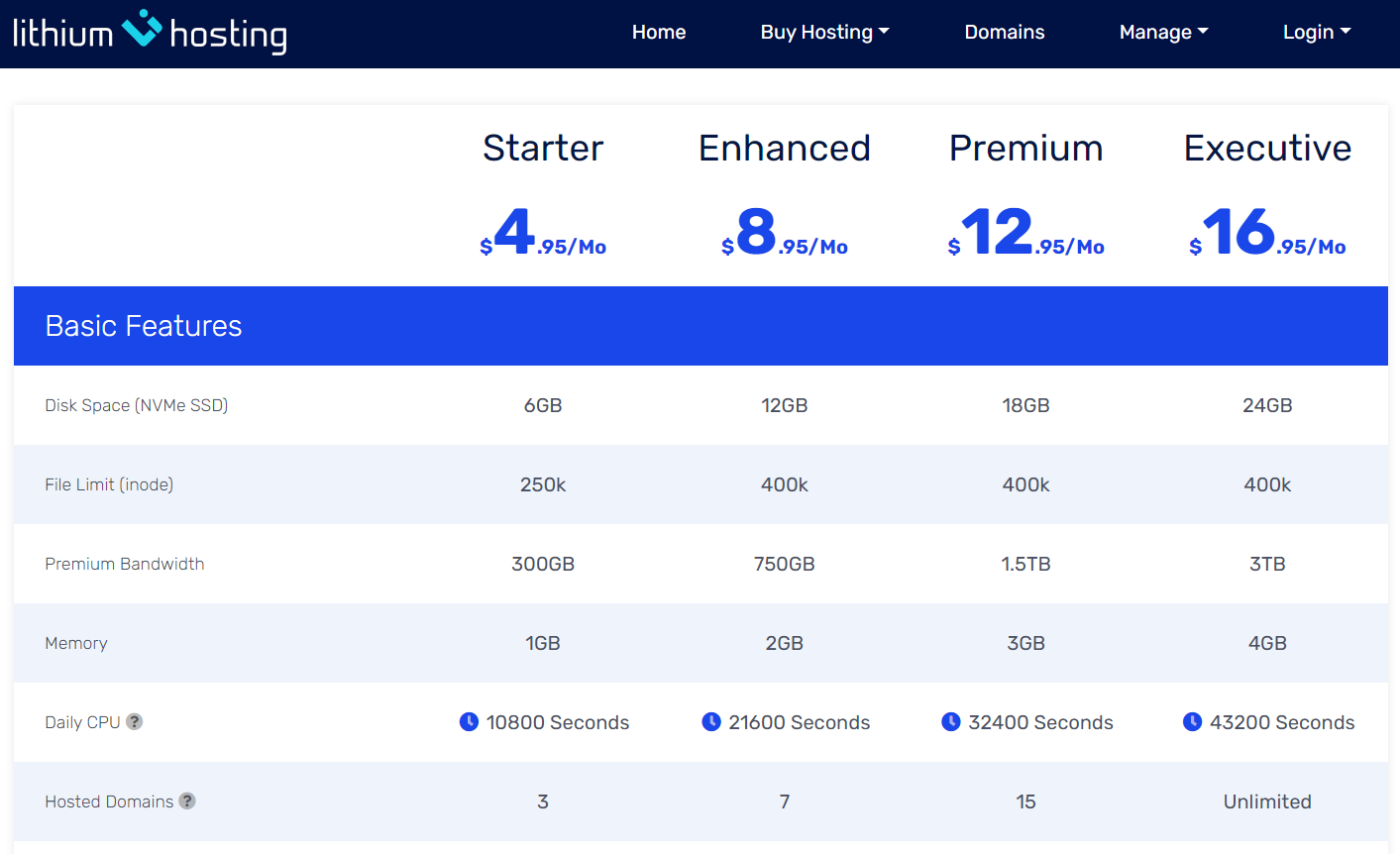Image resolution: width=1400 pixels, height=854 pixels.
Task: Click the Unlimited hosted domains value
Action: pyautogui.click(x=1267, y=801)
